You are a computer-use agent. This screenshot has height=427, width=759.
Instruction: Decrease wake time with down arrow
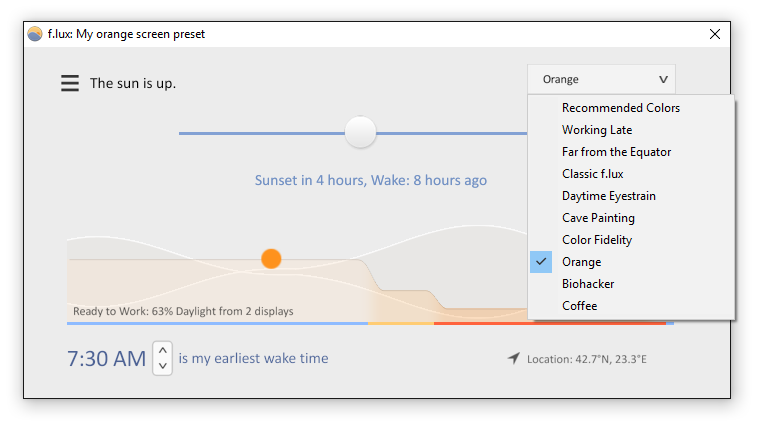(163, 366)
